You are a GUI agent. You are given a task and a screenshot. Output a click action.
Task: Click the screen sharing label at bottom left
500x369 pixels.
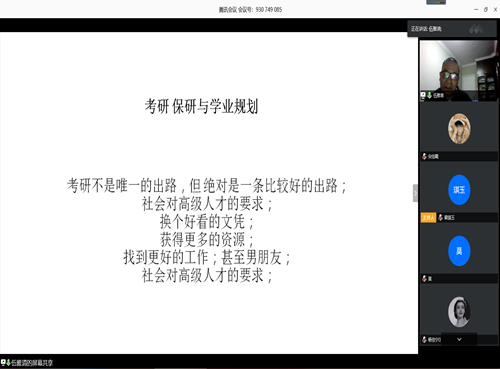pos(32,363)
